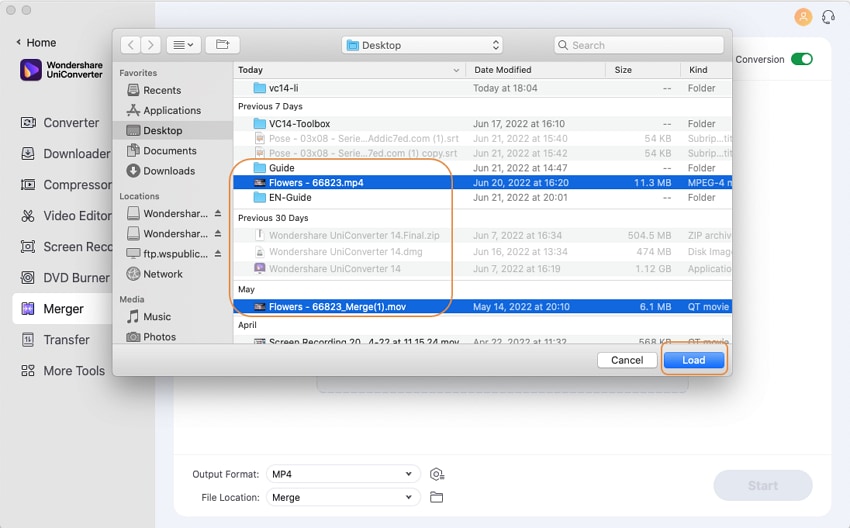
Task: Select the EN-Guide folder
Action: (482, 197)
